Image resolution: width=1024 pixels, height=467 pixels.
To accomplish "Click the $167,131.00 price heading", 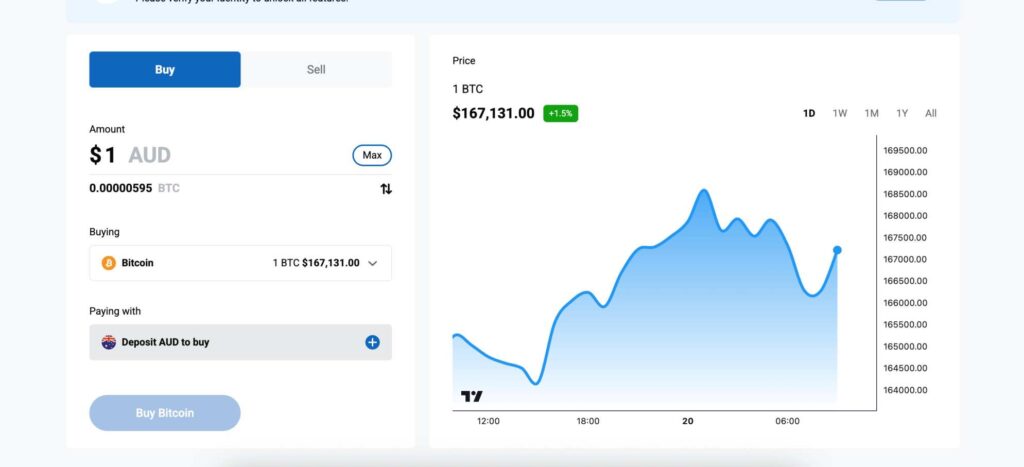I will pos(493,114).
